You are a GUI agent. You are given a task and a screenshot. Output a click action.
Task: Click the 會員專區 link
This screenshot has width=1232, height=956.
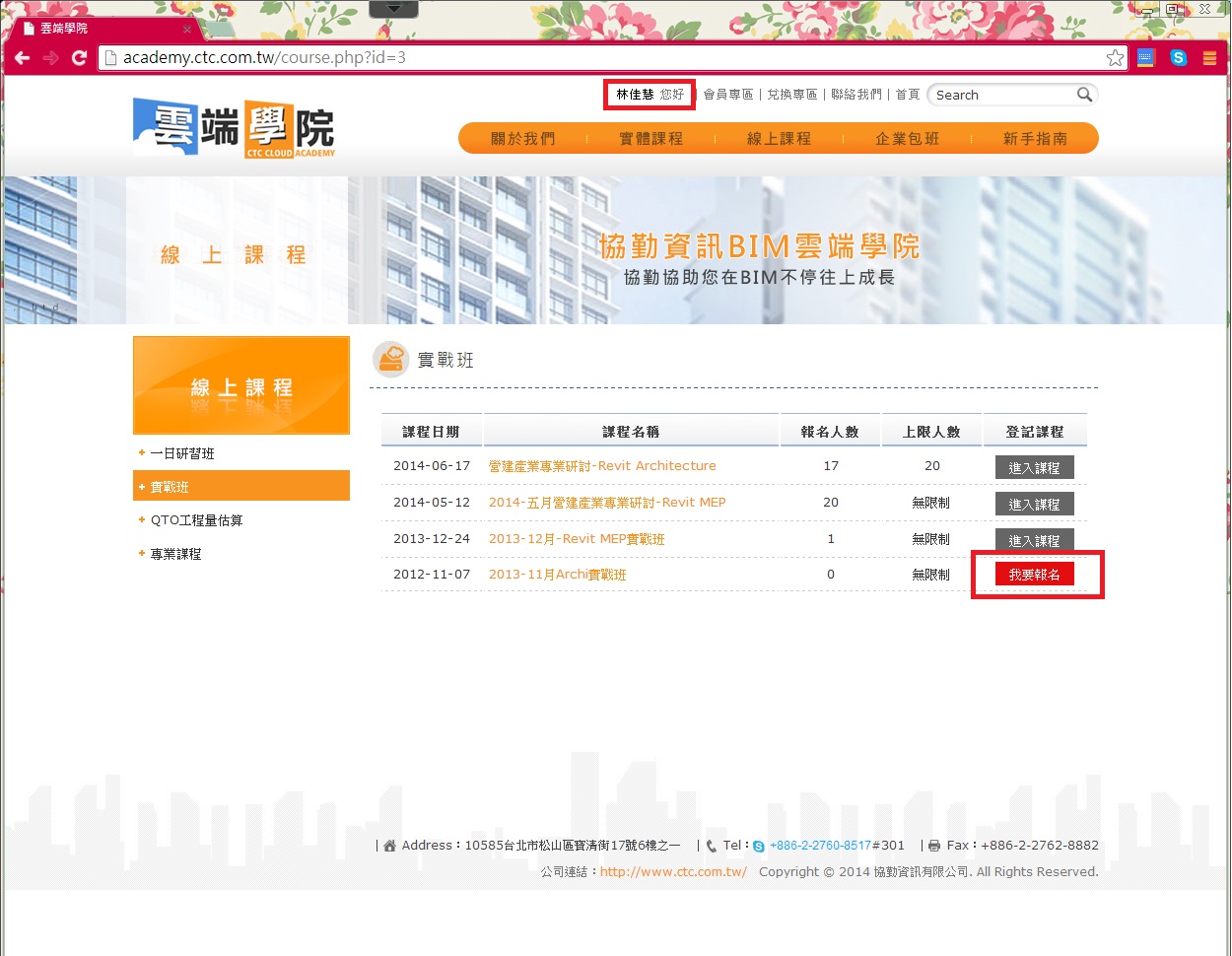[728, 95]
